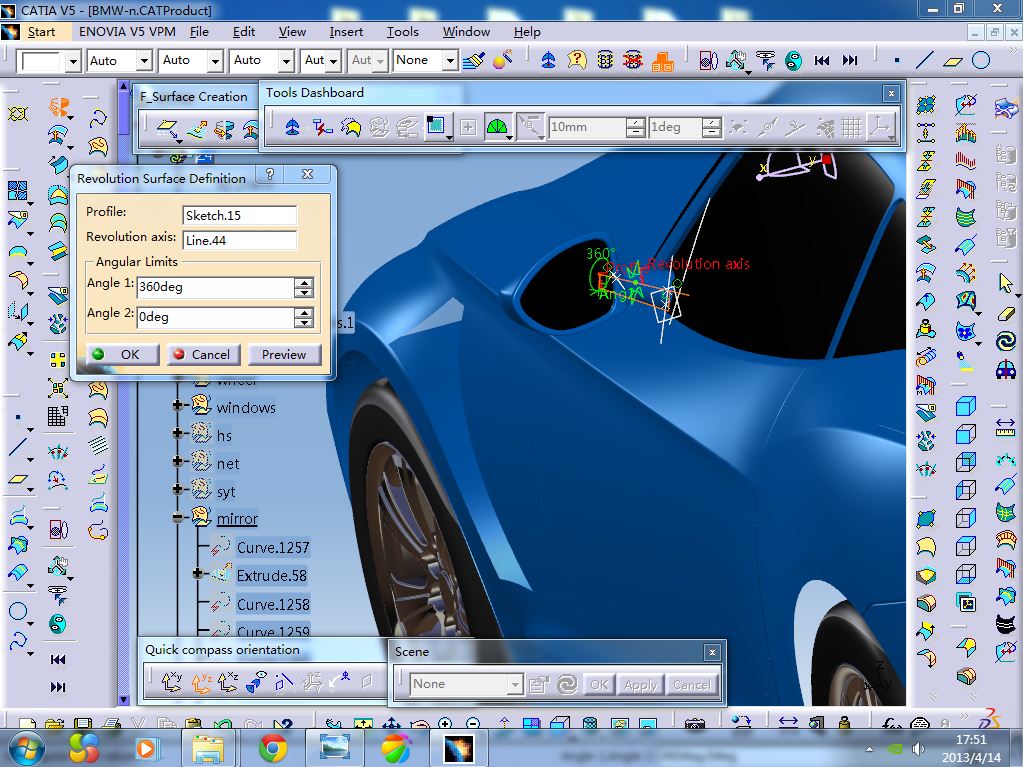Click the camera capture icon in bottom toolbar

coord(694,723)
